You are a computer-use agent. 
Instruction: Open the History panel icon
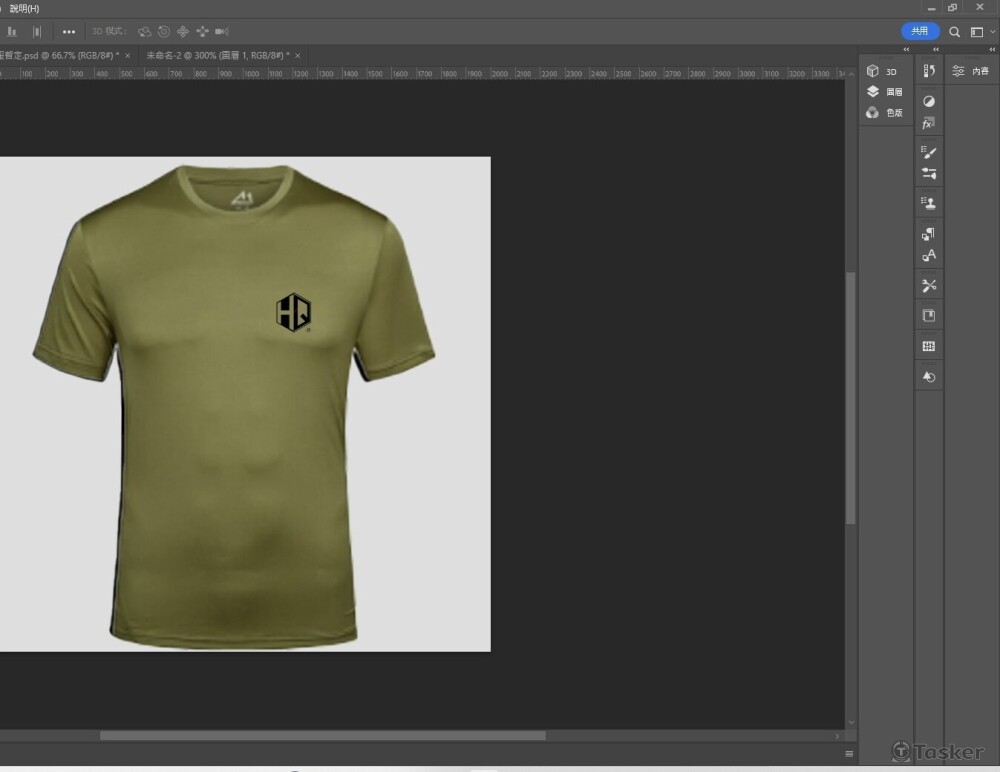pyautogui.click(x=928, y=71)
